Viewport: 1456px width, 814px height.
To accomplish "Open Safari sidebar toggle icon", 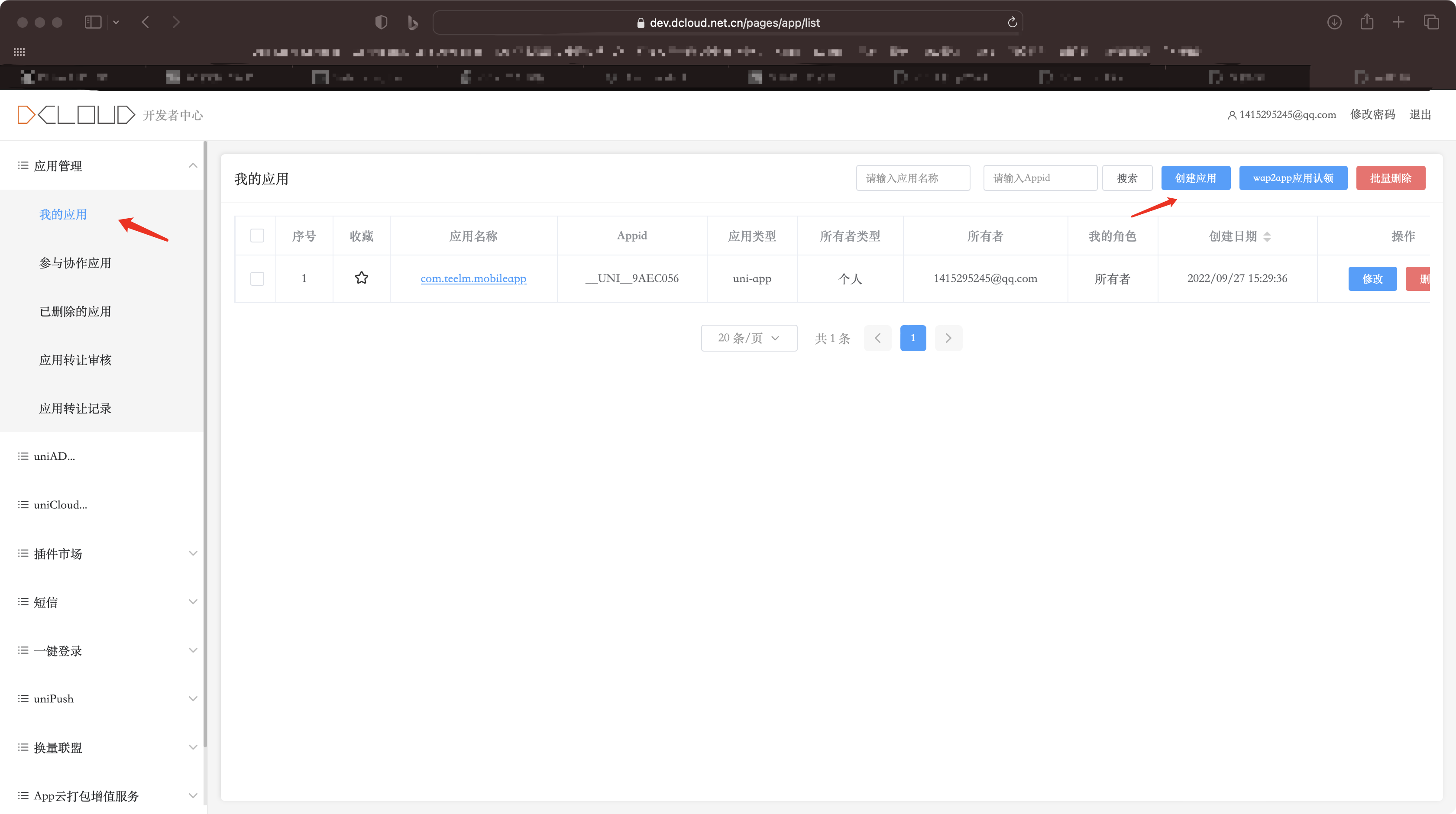I will tap(93, 23).
